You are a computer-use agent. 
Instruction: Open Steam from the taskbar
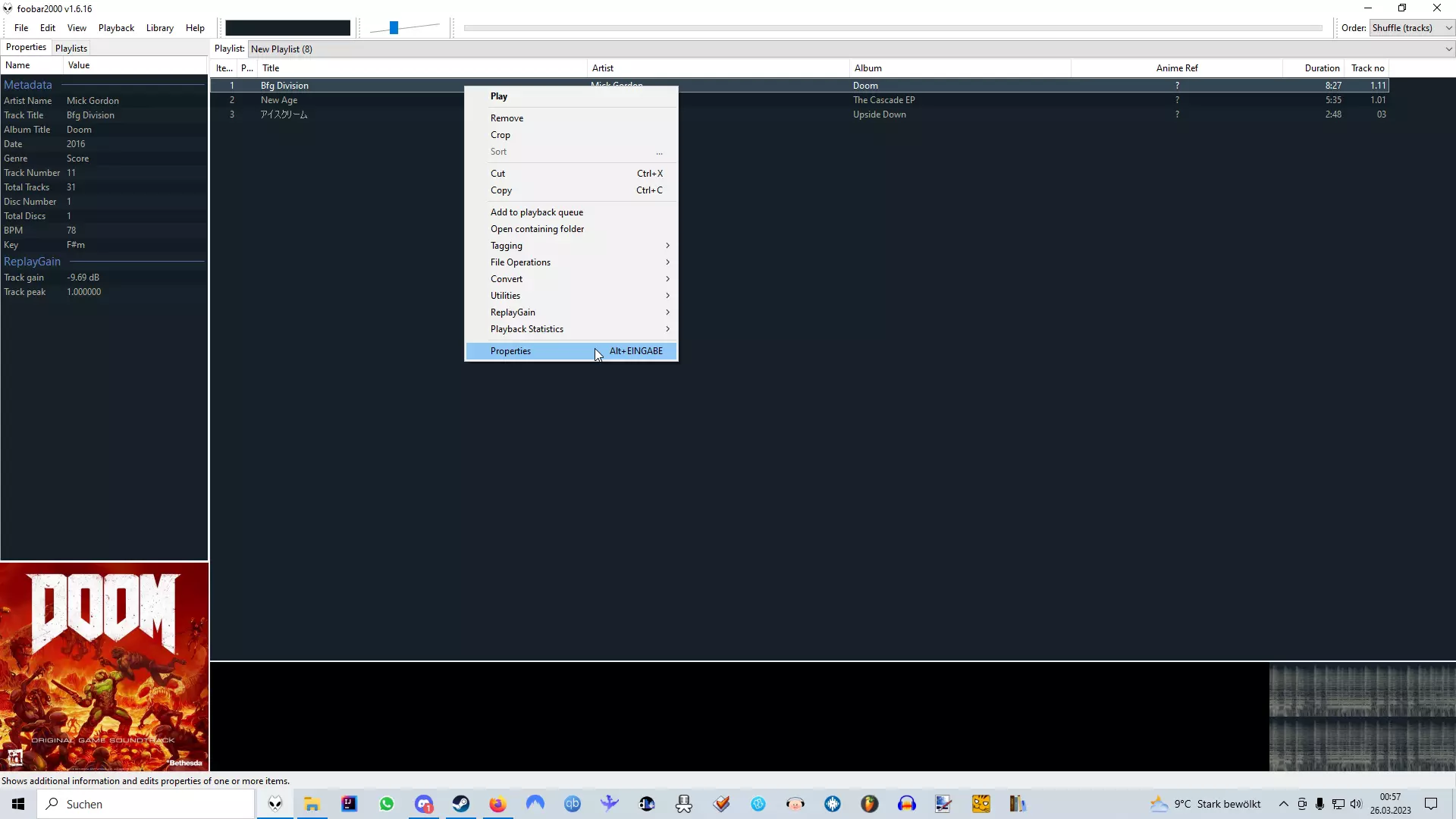[461, 804]
